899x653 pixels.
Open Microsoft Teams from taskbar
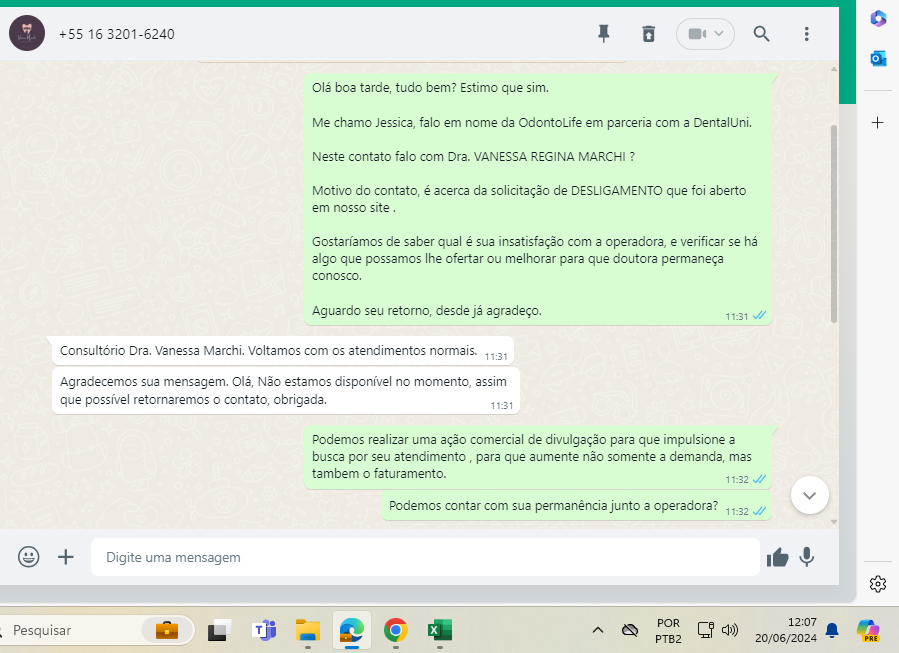tap(264, 630)
